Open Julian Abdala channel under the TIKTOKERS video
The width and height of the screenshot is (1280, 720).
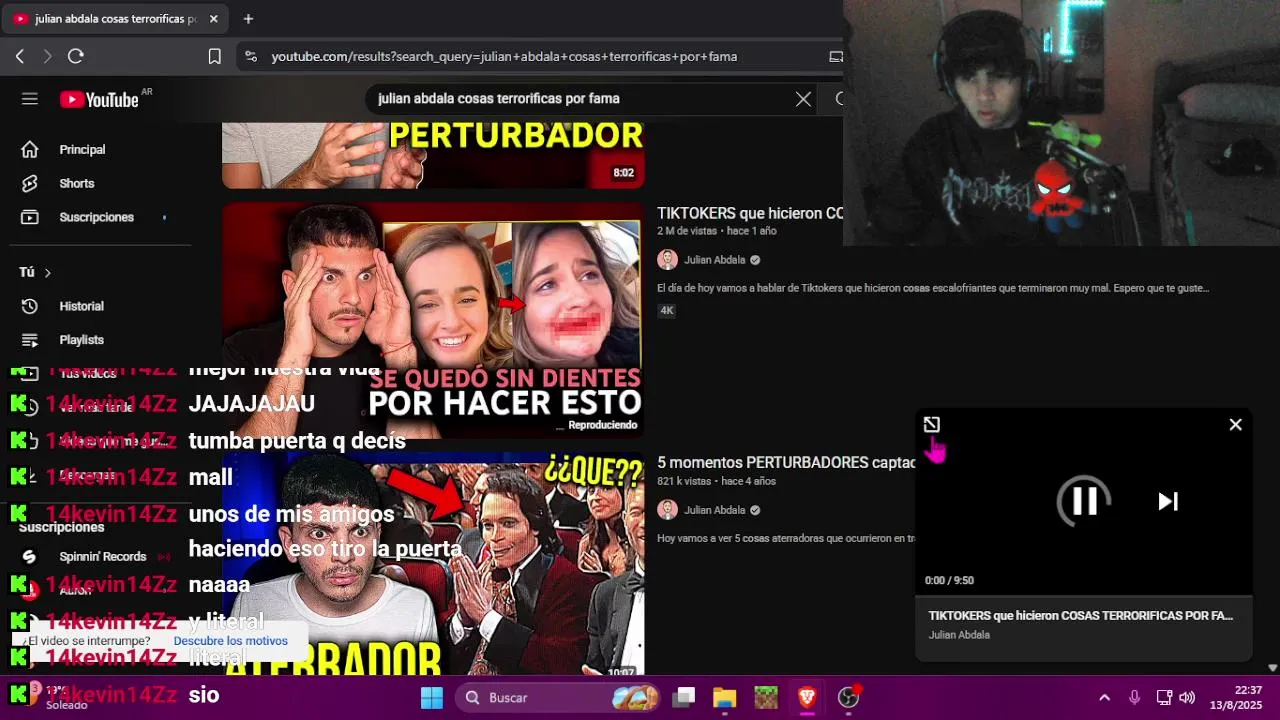tap(715, 260)
